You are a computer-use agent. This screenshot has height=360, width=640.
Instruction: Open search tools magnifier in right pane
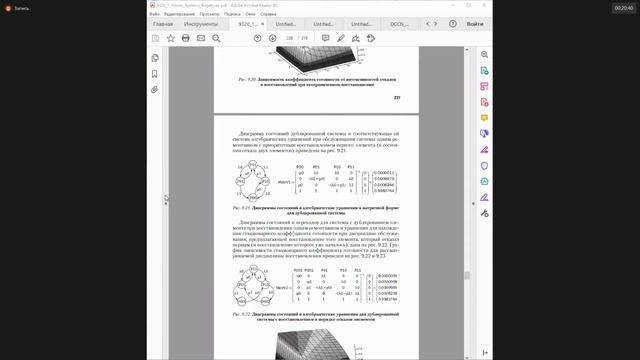pos(484,55)
